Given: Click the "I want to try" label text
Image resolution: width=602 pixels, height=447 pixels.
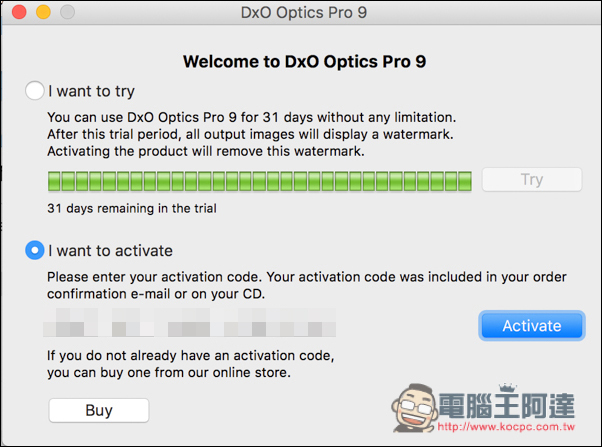Looking at the screenshot, I should [x=91, y=91].
